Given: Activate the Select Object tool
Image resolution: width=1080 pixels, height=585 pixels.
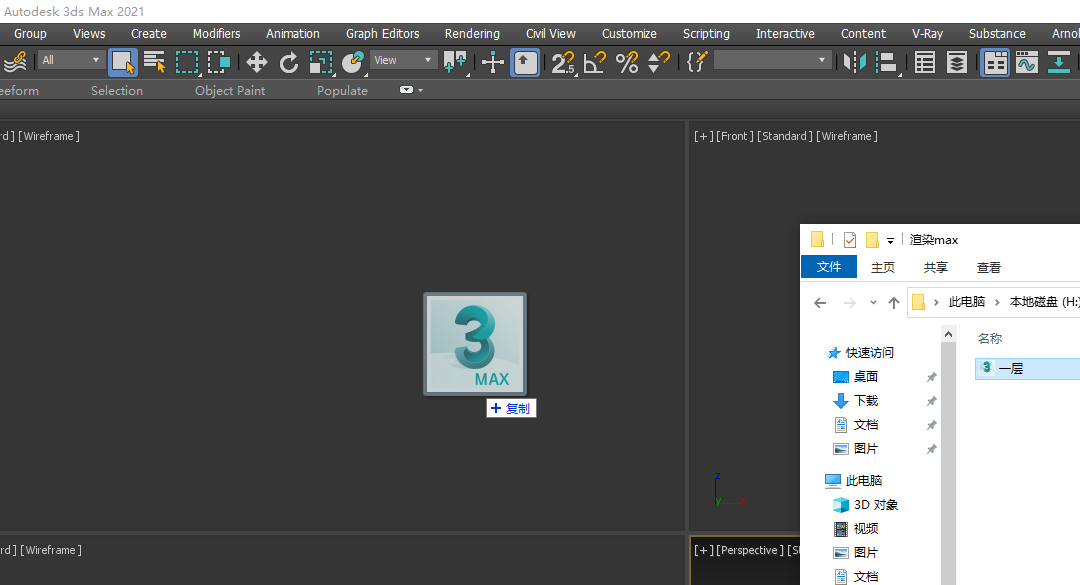Looking at the screenshot, I should tap(123, 62).
